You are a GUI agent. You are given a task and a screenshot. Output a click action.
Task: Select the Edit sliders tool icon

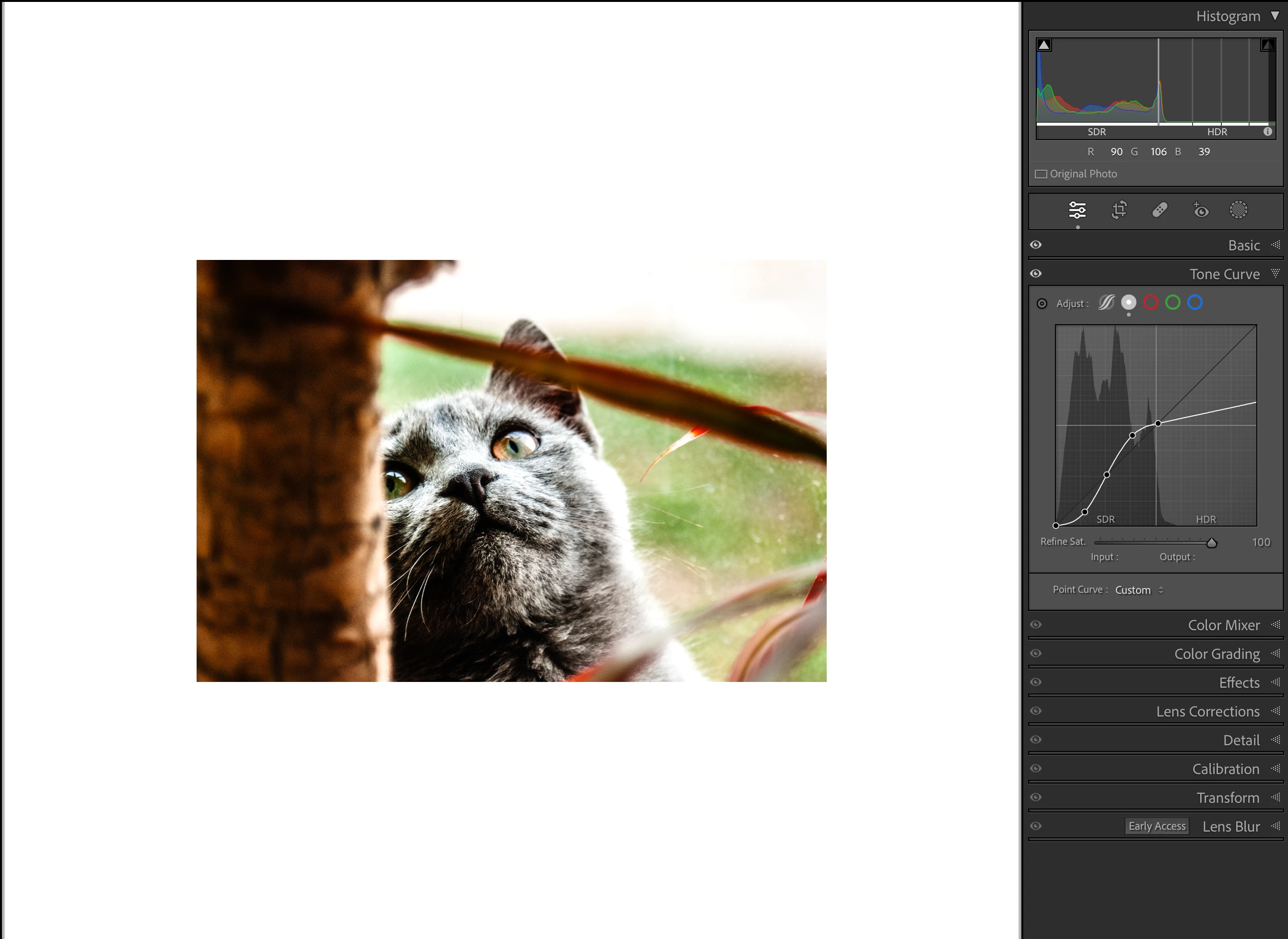(1077, 211)
